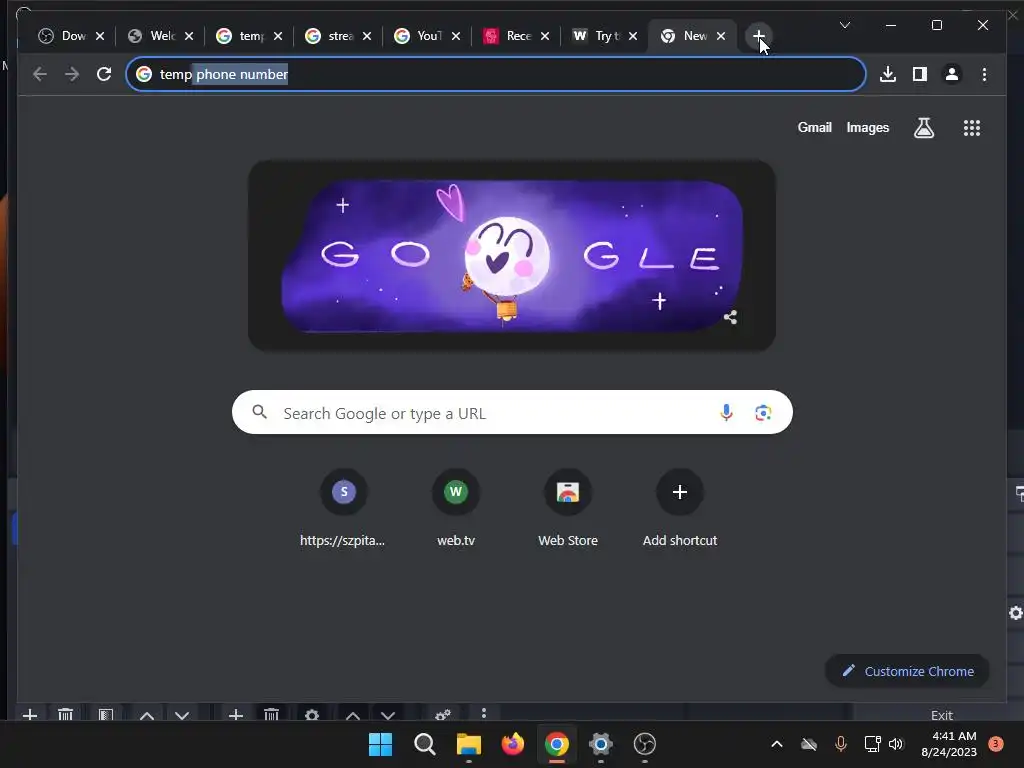Click microphone tray icon
This screenshot has height=768, width=1024.
[x=840, y=744]
